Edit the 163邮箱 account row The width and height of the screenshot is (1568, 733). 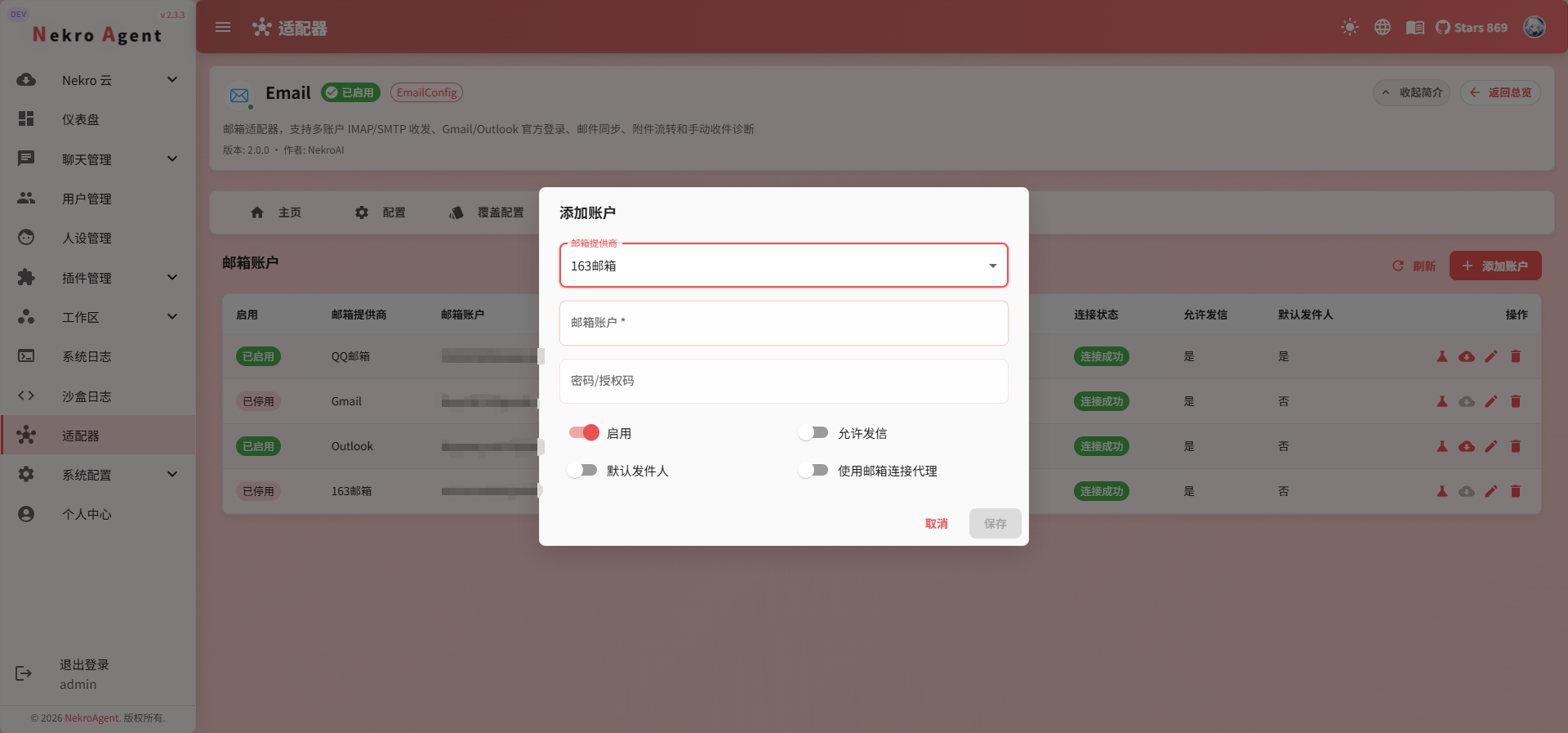[x=1491, y=491]
